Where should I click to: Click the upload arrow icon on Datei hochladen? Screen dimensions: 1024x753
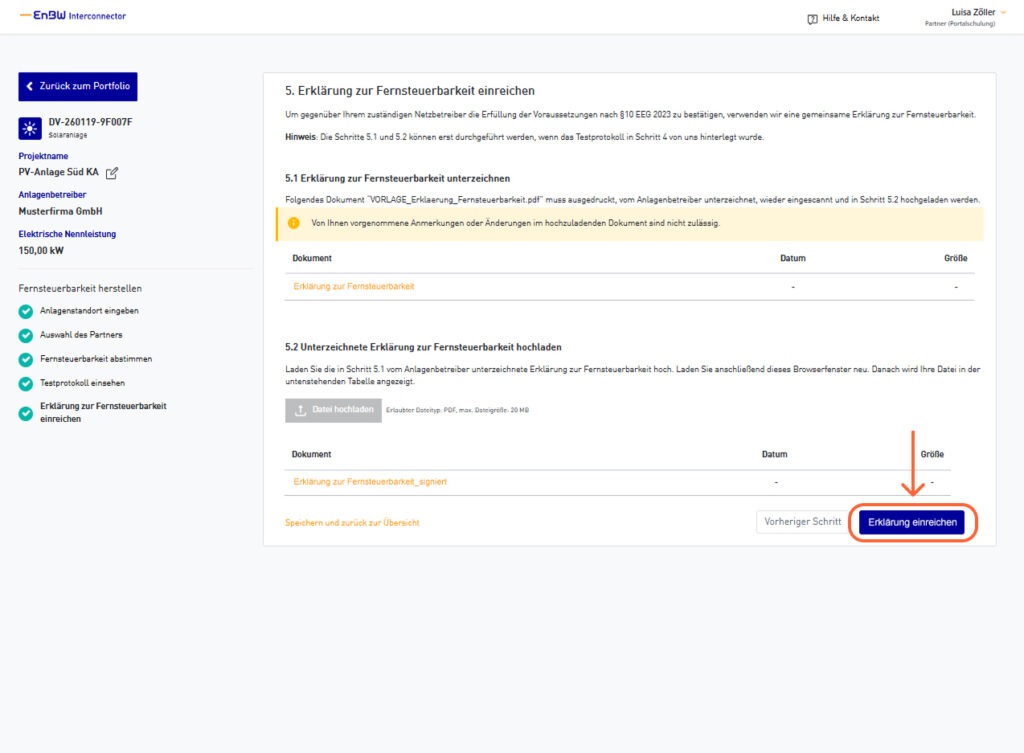(x=299, y=409)
